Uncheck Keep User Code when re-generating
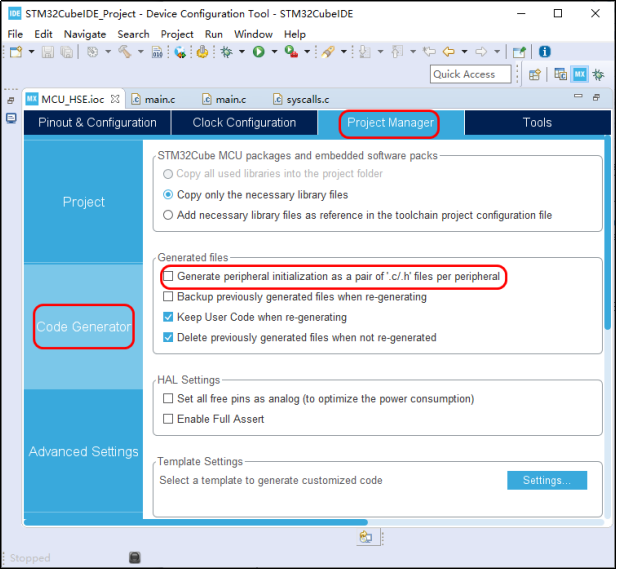 pyautogui.click(x=168, y=317)
